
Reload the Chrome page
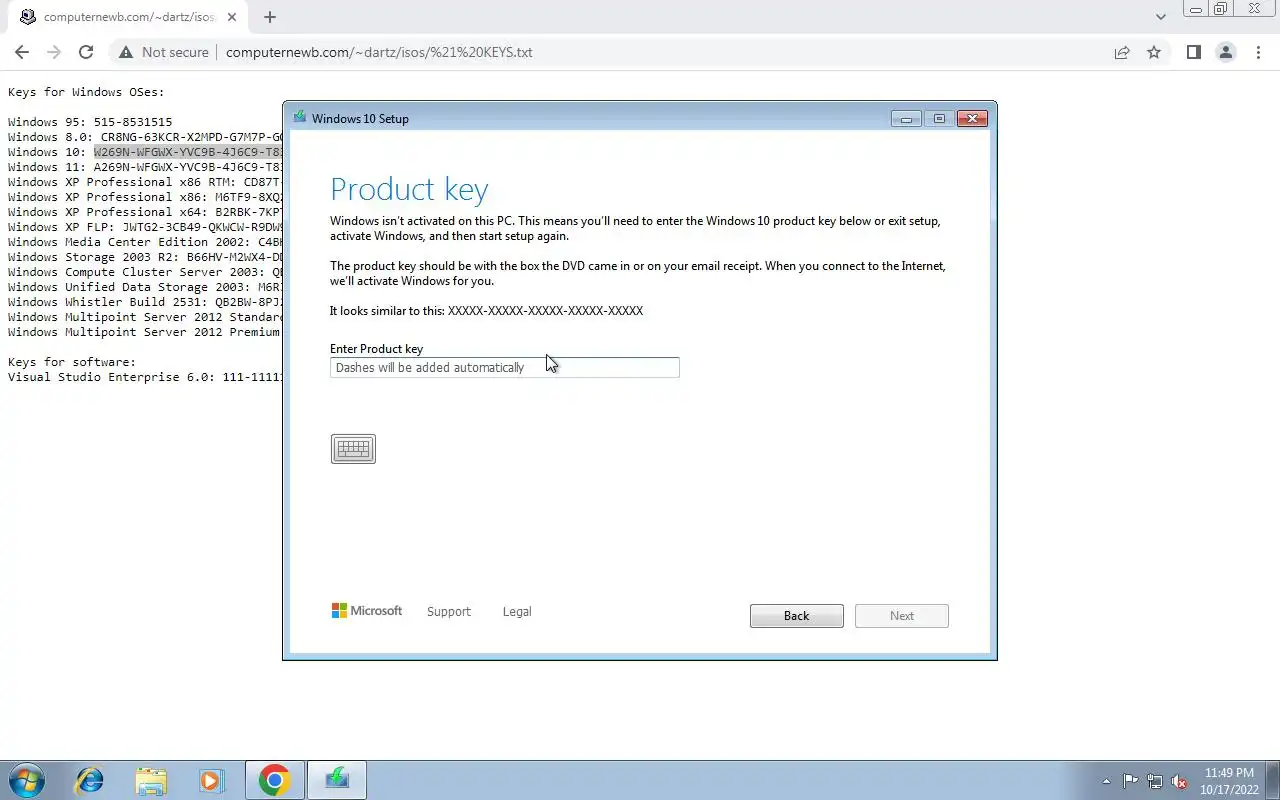point(86,52)
